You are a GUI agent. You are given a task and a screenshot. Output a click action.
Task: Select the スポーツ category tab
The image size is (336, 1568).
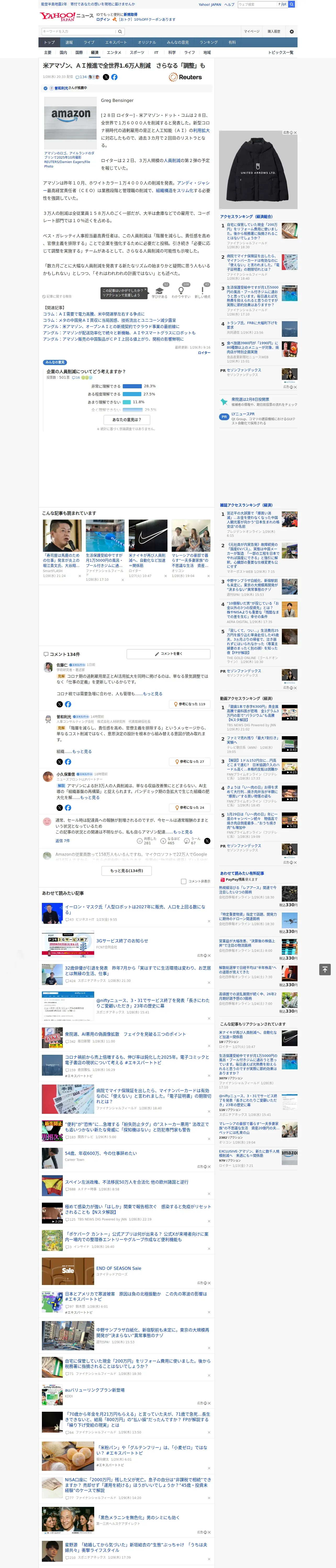(137, 52)
